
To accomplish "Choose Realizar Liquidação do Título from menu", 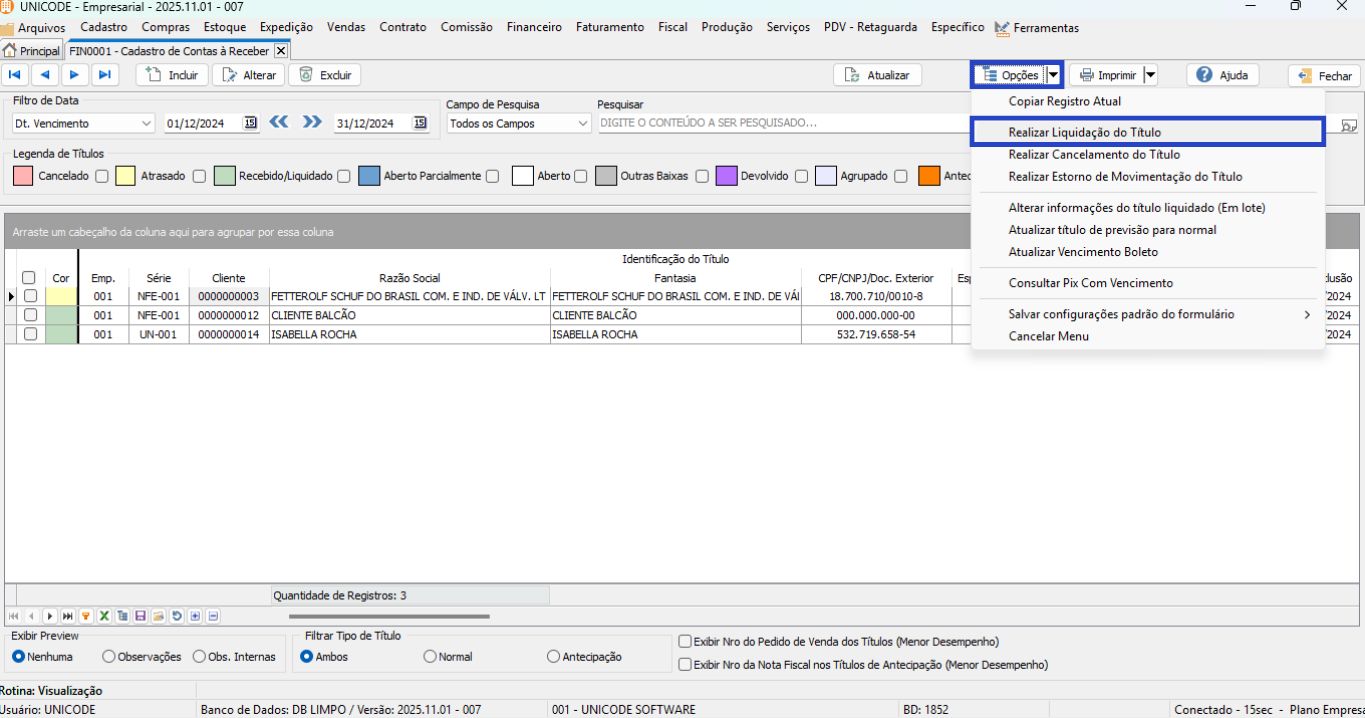I will [1084, 132].
